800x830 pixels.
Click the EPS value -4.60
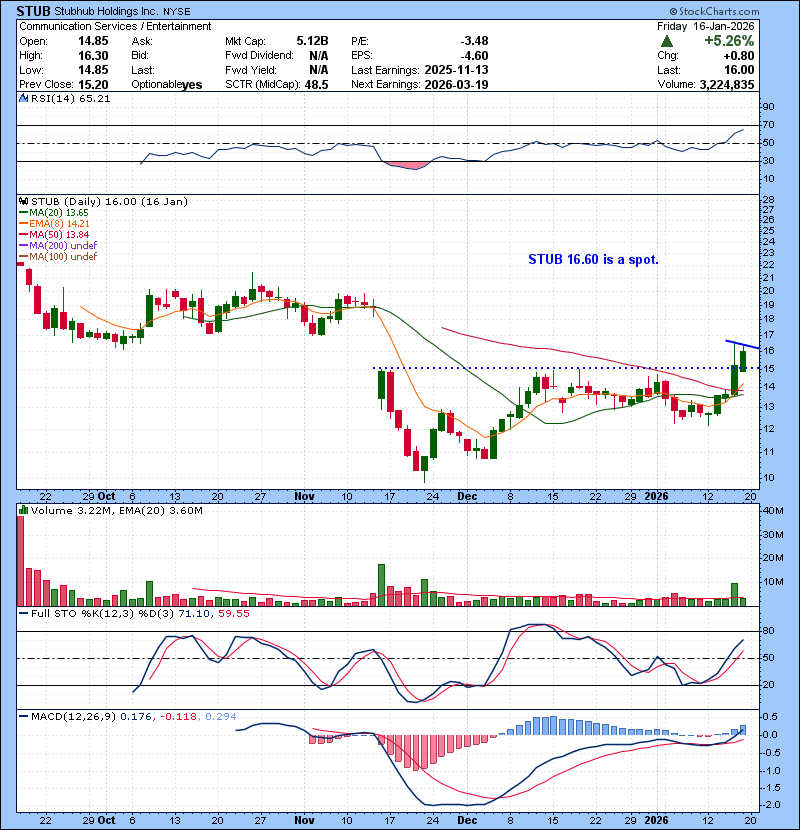(x=474, y=56)
